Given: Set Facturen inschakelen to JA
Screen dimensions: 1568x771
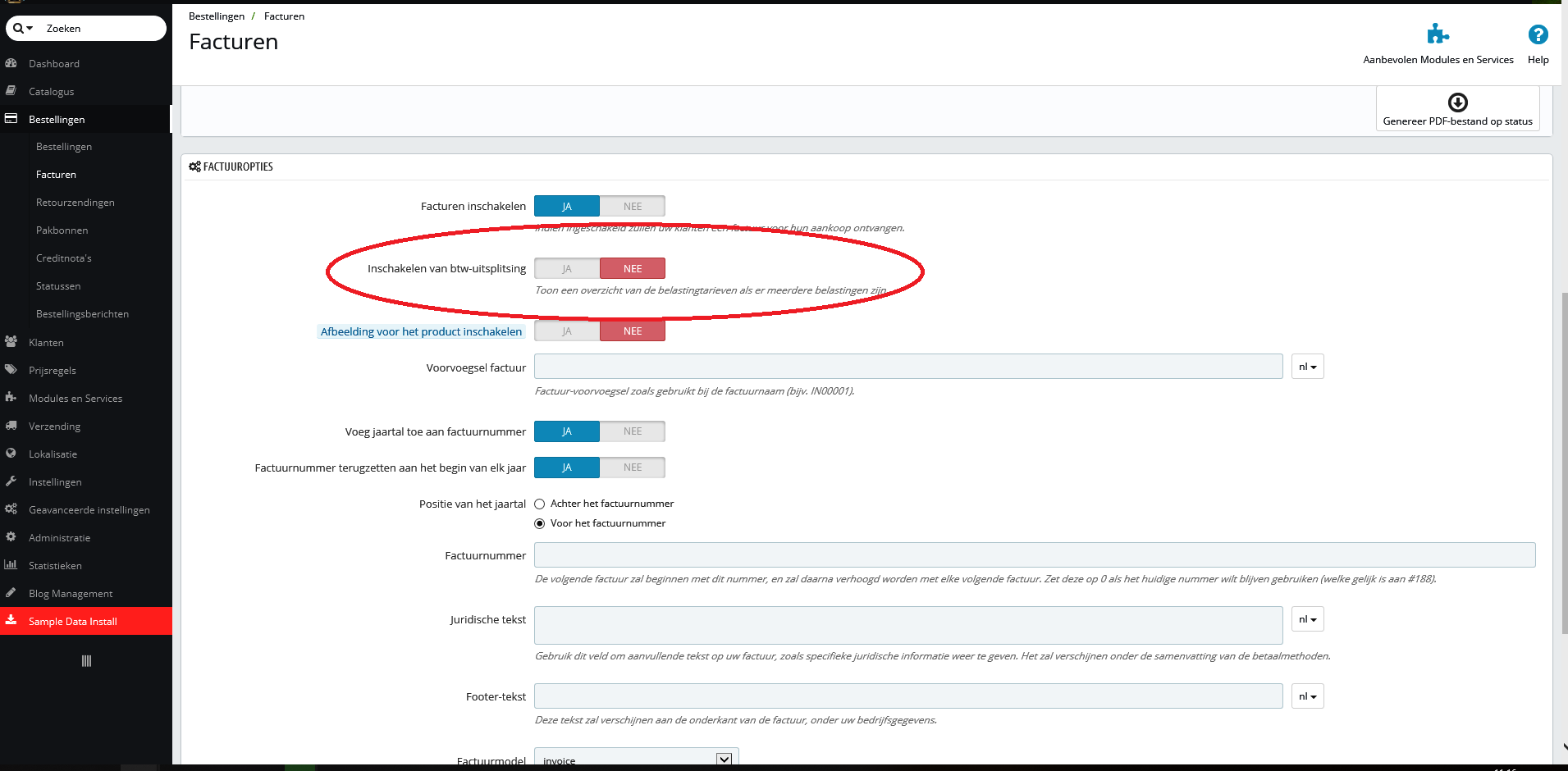Looking at the screenshot, I should (567, 206).
